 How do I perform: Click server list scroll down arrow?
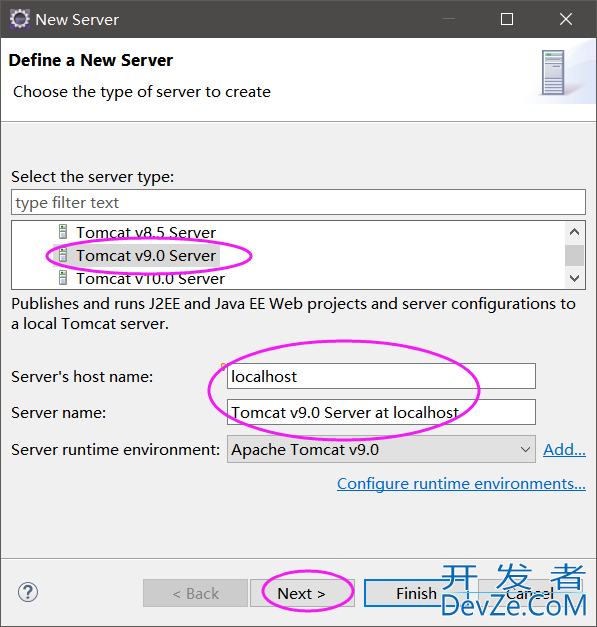575,278
